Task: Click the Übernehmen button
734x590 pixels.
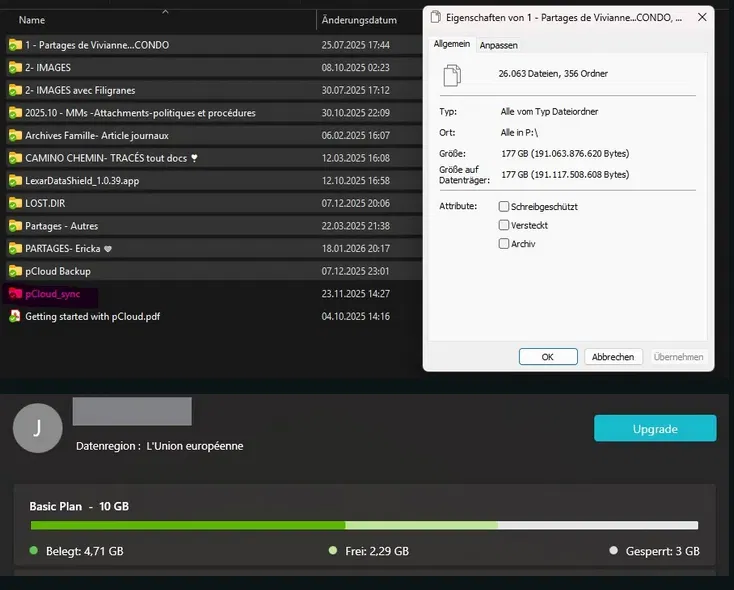Action: click(678, 357)
